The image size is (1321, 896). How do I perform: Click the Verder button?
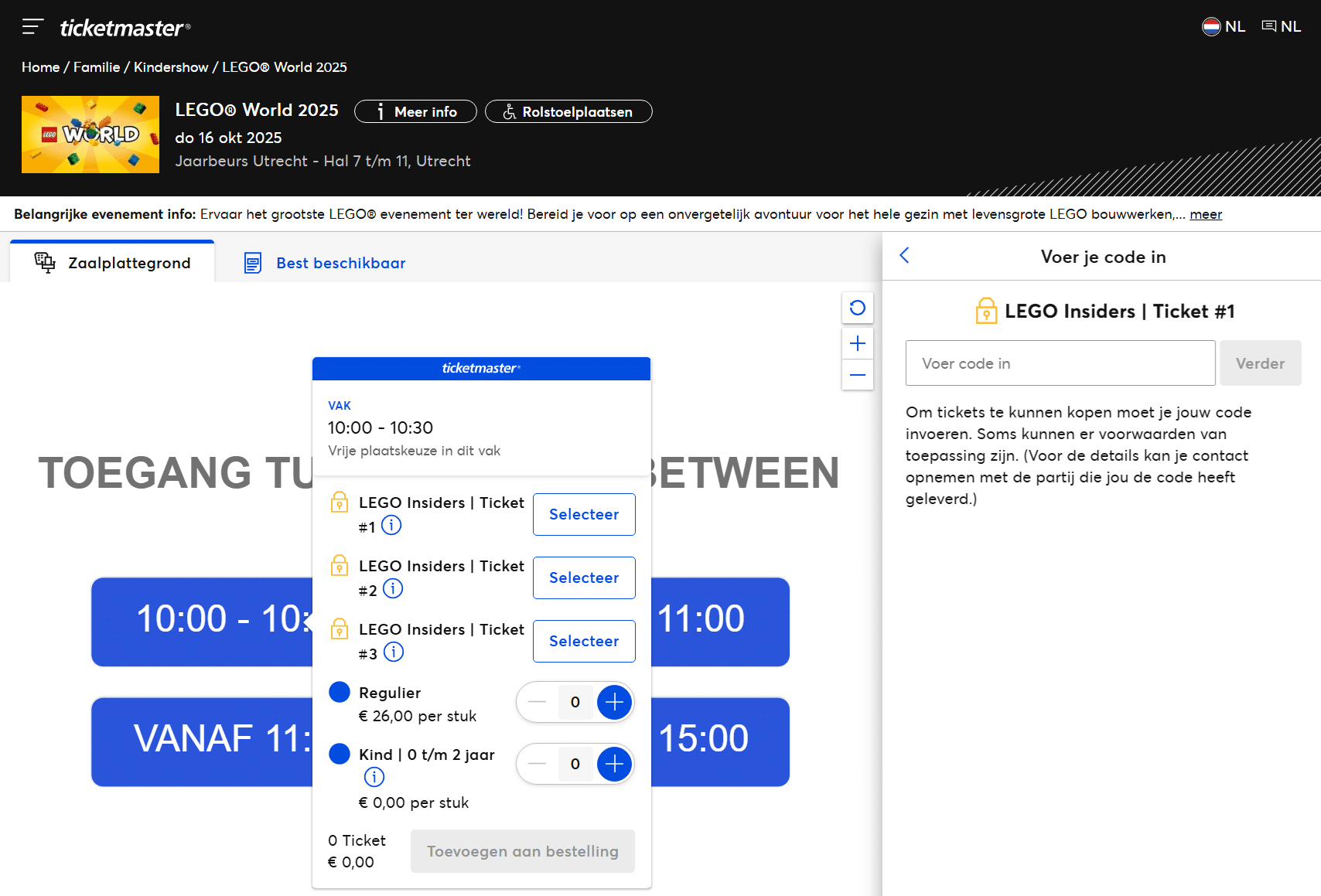pyautogui.click(x=1260, y=363)
